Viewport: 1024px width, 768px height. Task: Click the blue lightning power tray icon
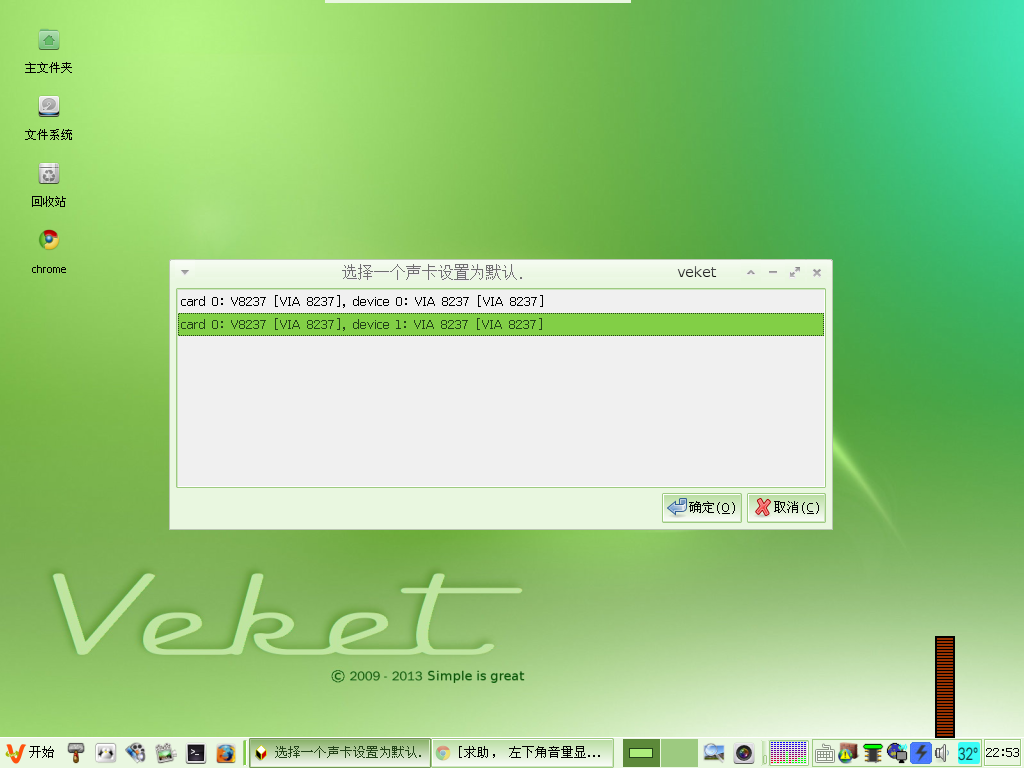921,753
